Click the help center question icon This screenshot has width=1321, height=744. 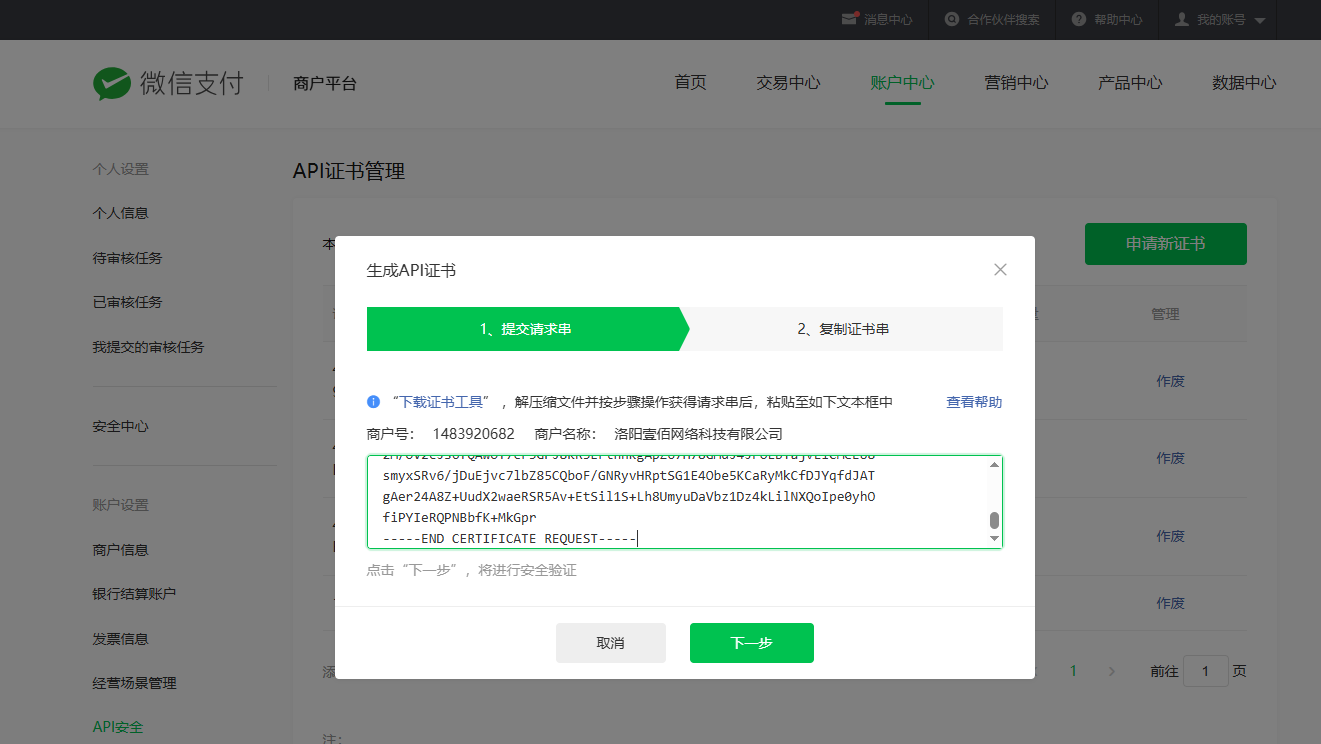[1079, 19]
